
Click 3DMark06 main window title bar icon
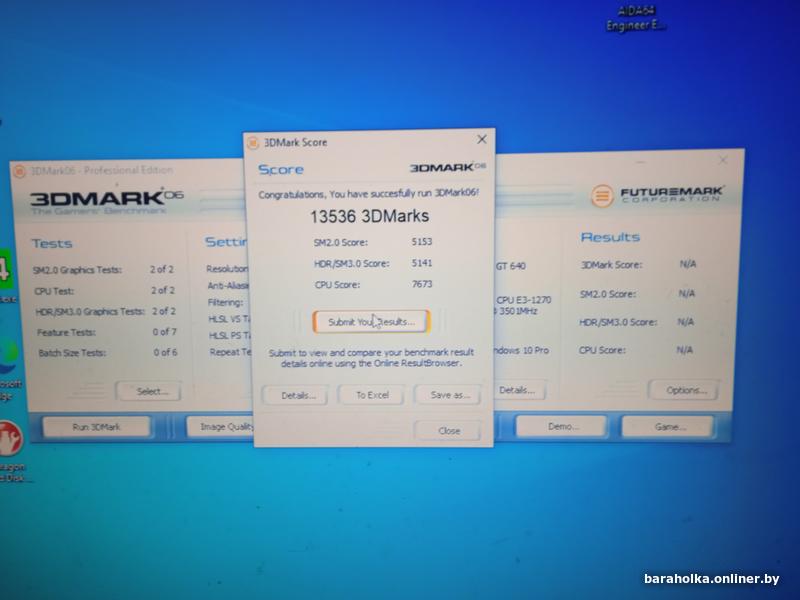click(19, 171)
